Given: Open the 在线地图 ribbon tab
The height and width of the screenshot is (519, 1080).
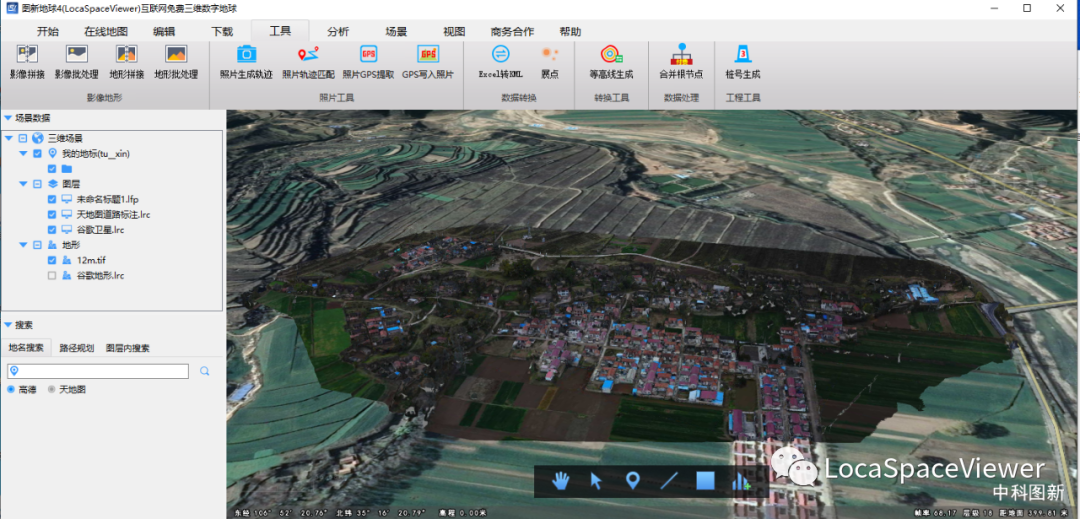Looking at the screenshot, I should pyautogui.click(x=106, y=31).
